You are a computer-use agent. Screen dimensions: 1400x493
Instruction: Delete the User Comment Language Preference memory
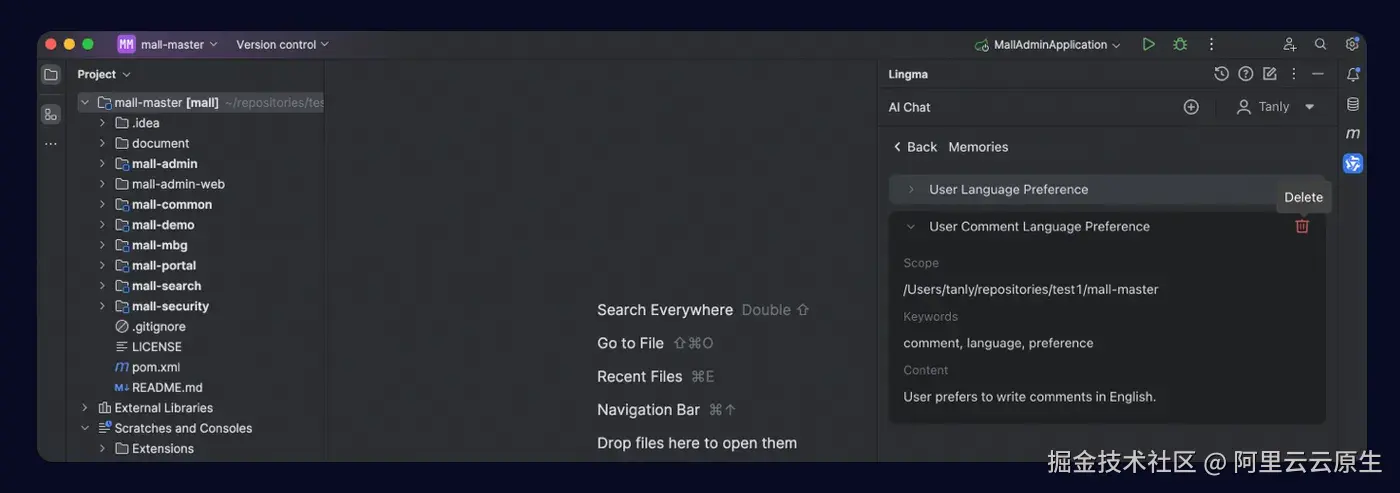click(x=1301, y=227)
